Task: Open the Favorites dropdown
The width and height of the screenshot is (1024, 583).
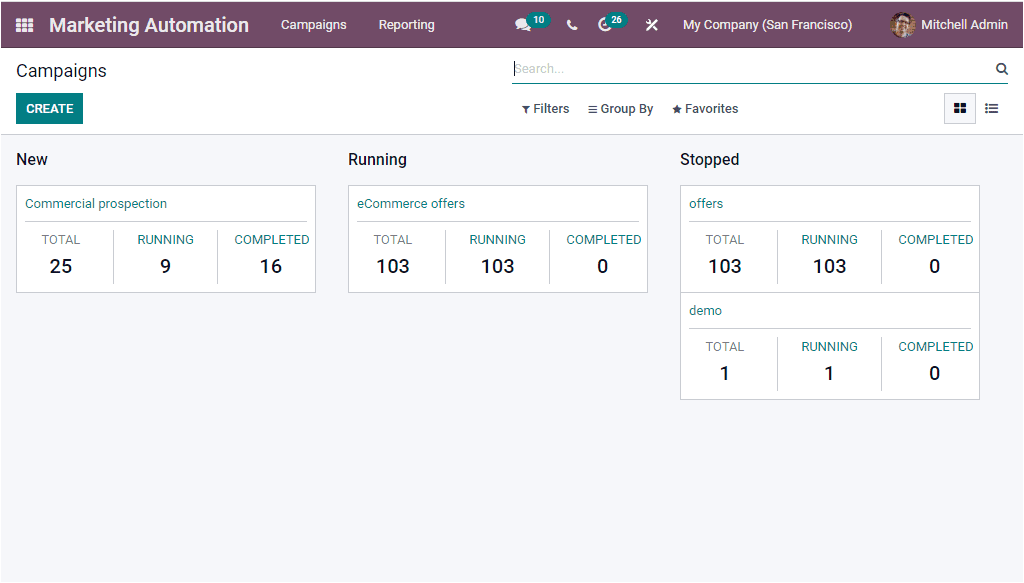Action: (705, 109)
